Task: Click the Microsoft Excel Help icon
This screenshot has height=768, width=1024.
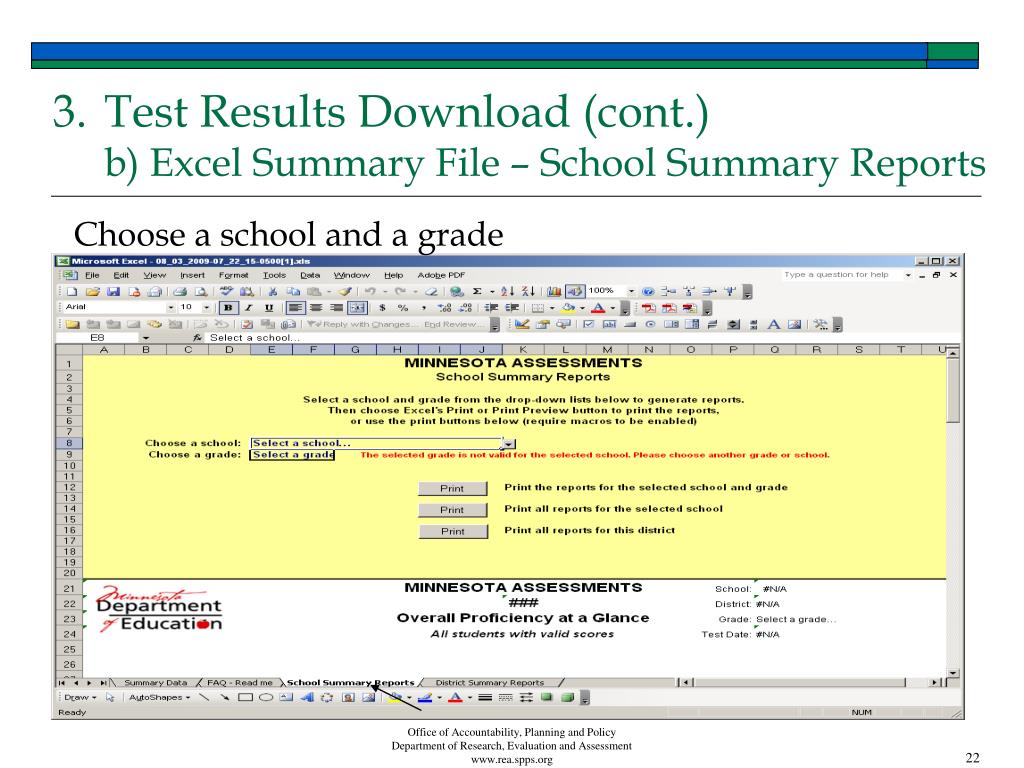Action: pos(648,291)
